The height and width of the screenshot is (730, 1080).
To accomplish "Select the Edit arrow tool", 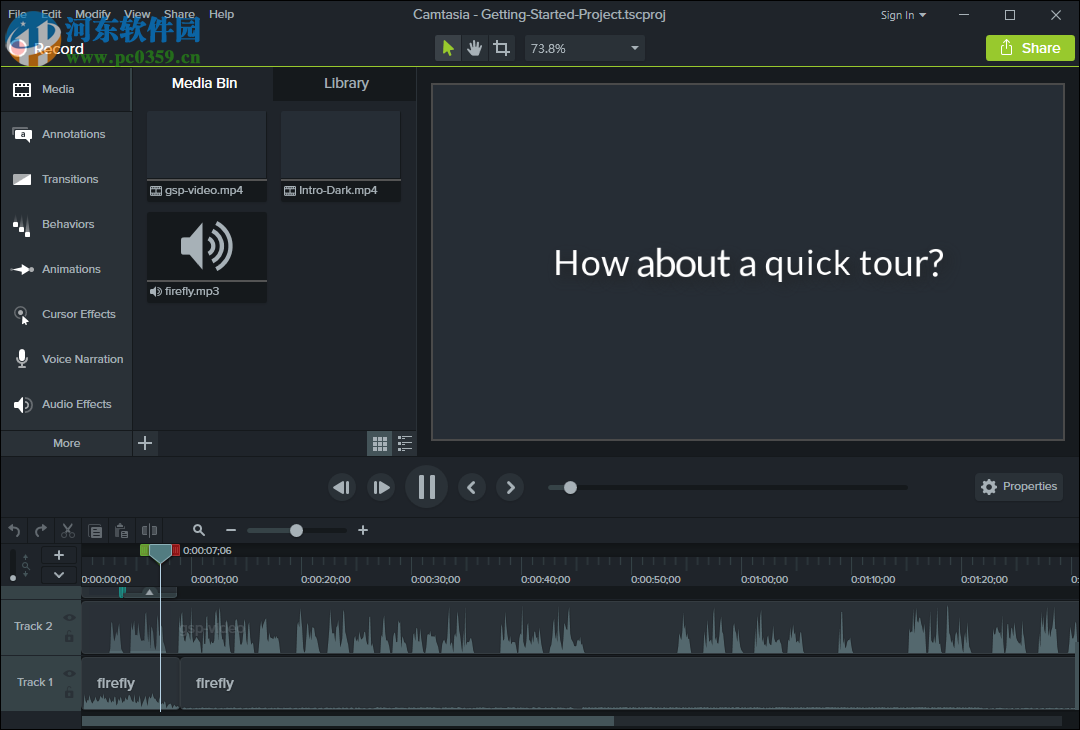I will point(447,47).
